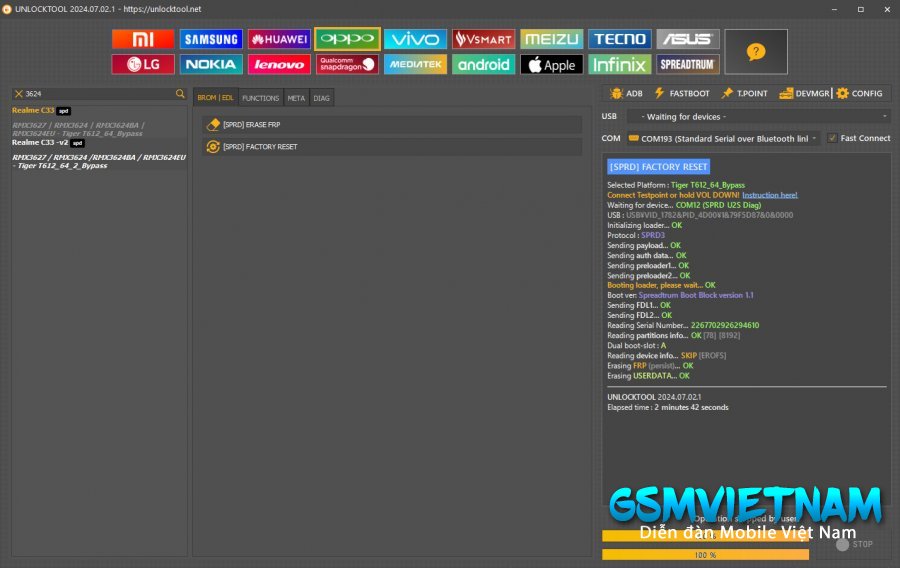Click the [SPRD] FACTORY RESET log header
This screenshot has height=568, width=900.
658,166
